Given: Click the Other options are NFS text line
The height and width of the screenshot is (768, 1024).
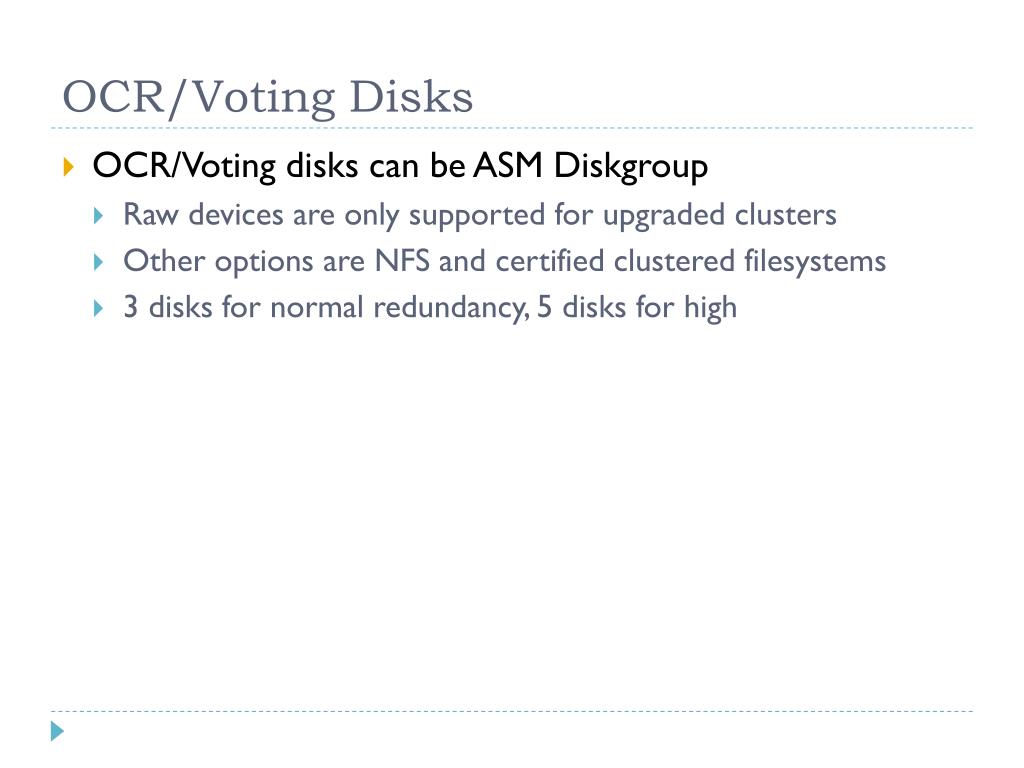Looking at the screenshot, I should (505, 262).
